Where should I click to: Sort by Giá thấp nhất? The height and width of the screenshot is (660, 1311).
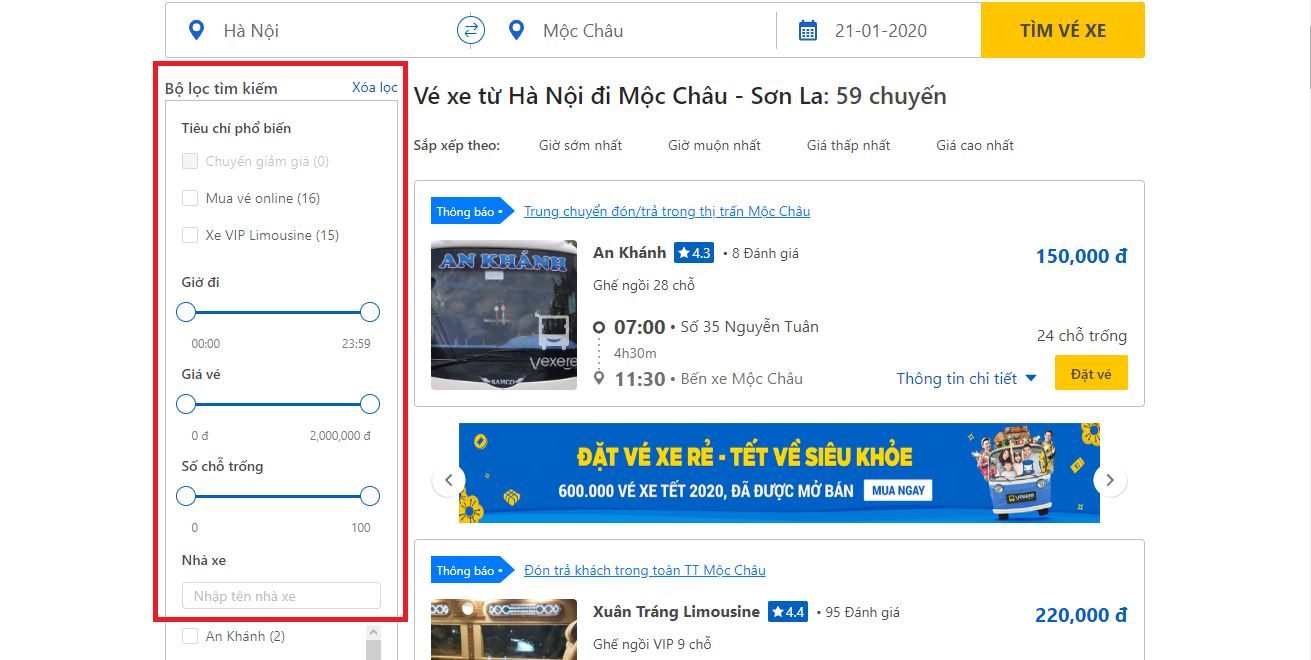coord(848,145)
